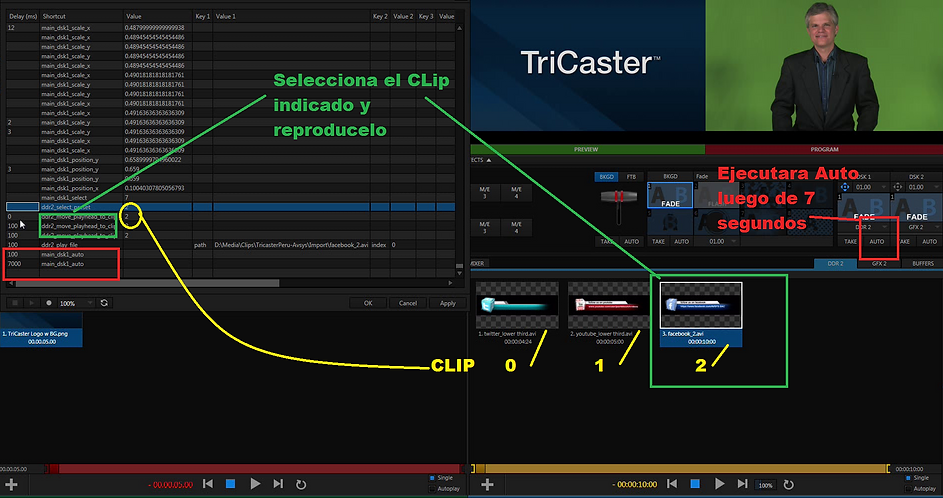
Task: Click DSK 1 AUTO button
Action: pos(877,241)
